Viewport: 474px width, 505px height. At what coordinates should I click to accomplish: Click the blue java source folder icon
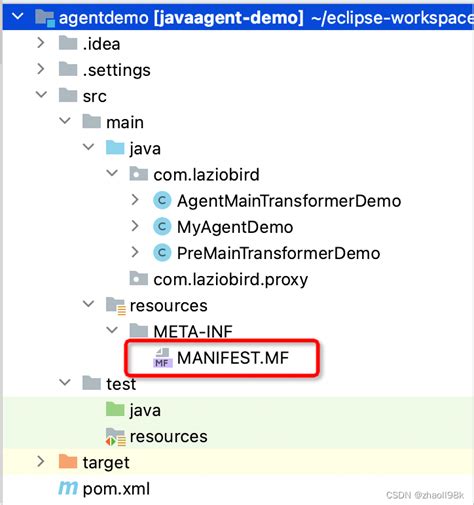point(115,147)
